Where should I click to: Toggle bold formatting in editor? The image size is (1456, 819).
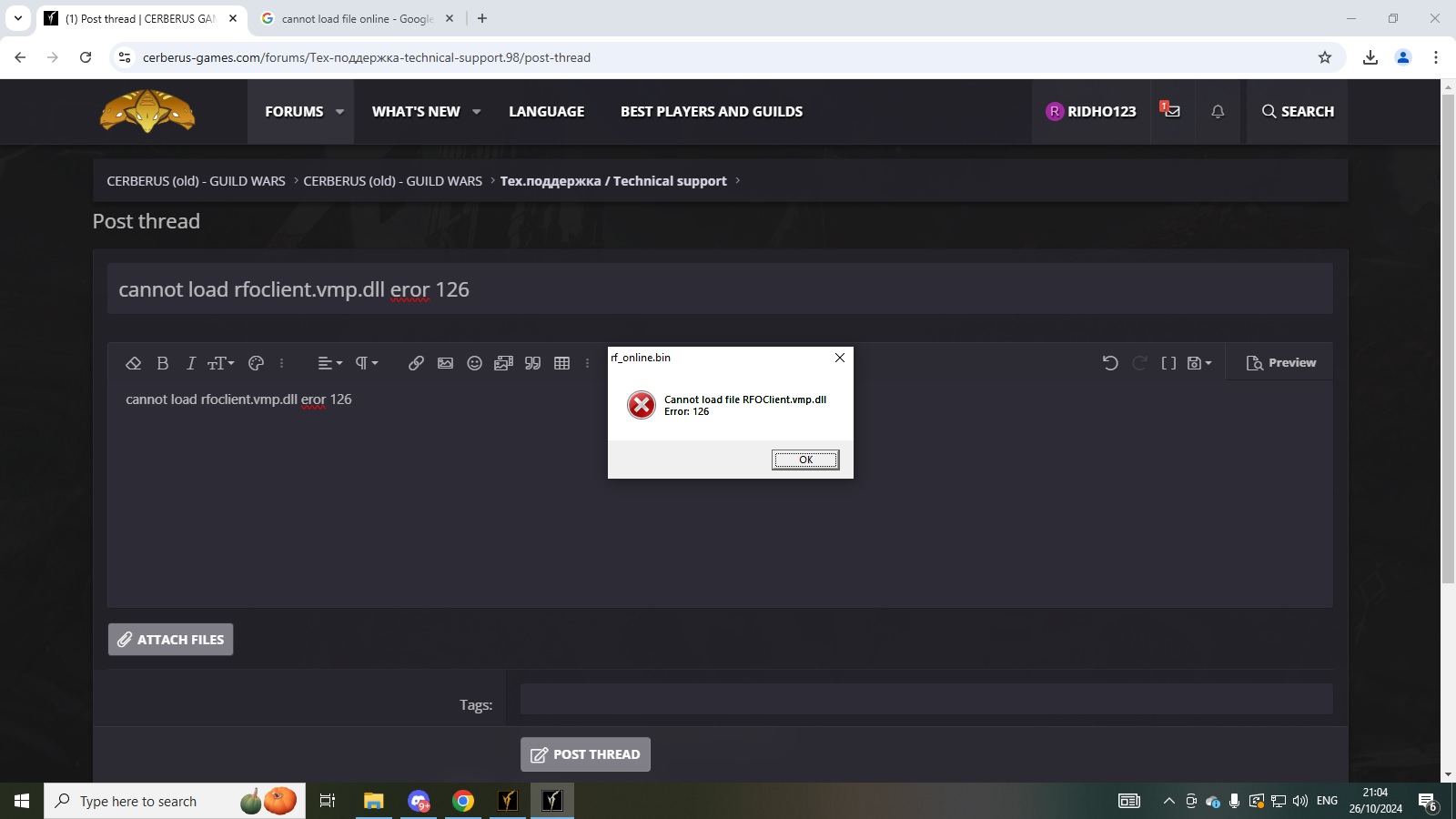pos(162,363)
